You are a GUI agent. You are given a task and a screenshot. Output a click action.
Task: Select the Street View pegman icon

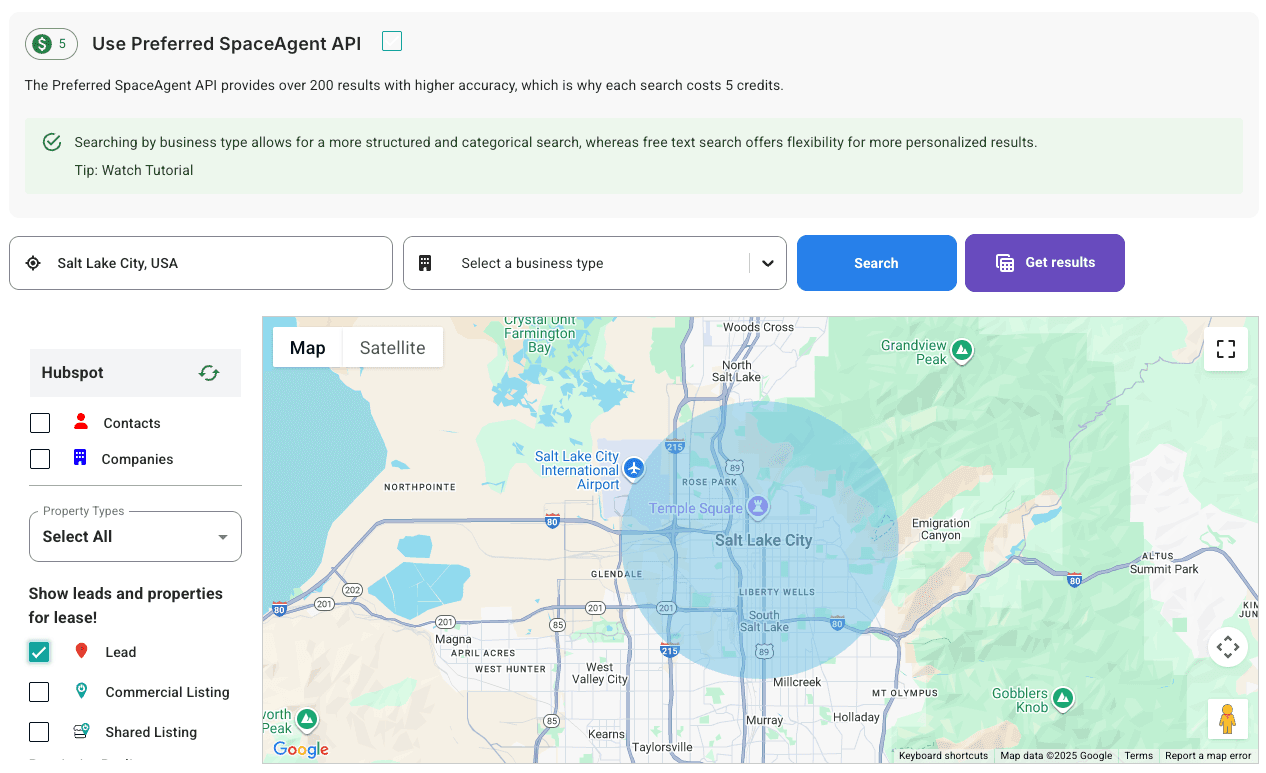click(x=1228, y=719)
